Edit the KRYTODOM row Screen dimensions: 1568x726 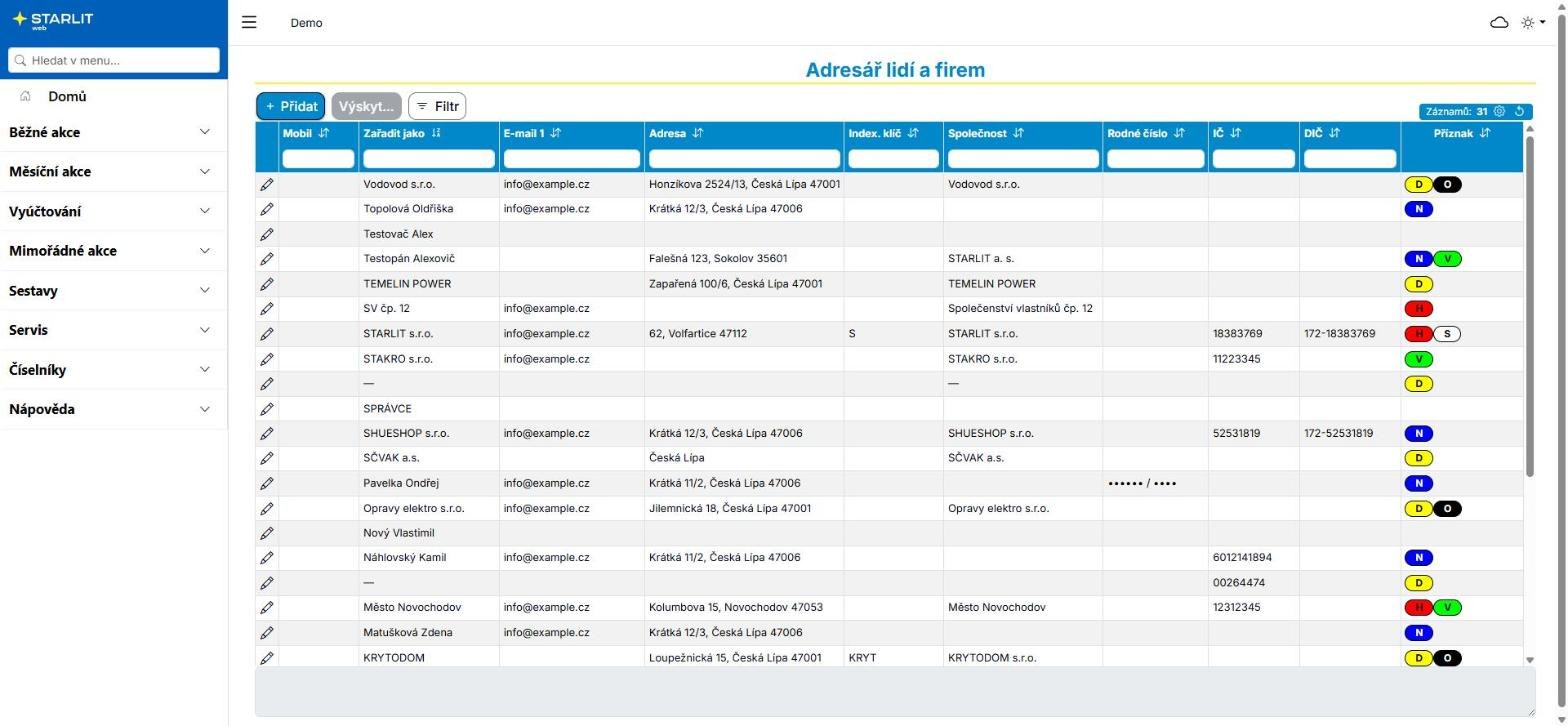pos(267,658)
